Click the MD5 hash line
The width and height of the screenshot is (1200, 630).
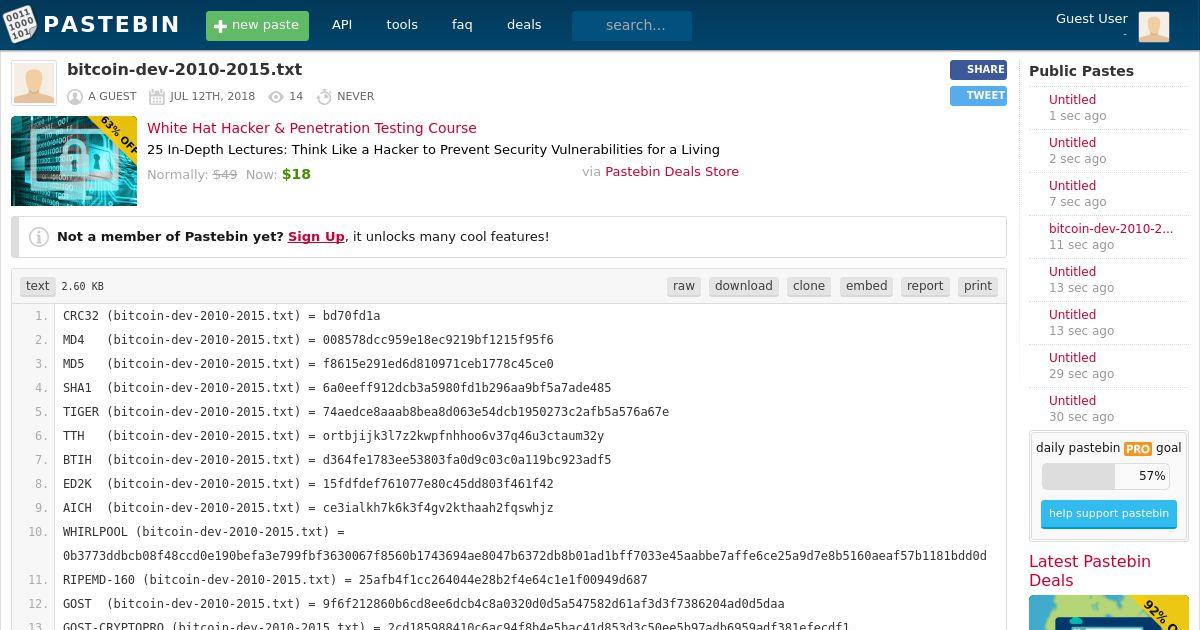308,364
